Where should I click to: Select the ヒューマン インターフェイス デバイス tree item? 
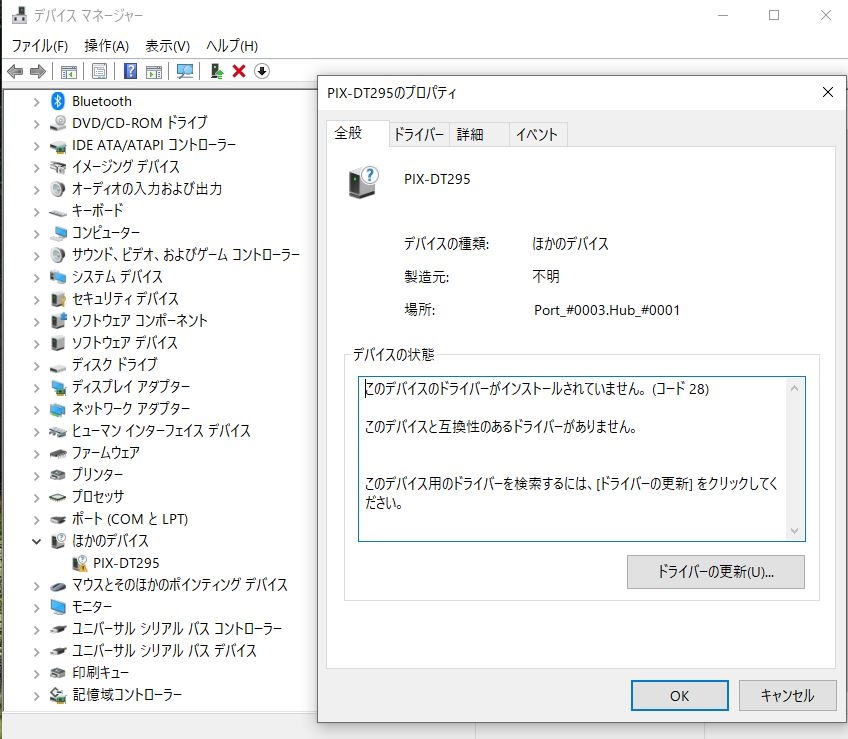[161, 431]
